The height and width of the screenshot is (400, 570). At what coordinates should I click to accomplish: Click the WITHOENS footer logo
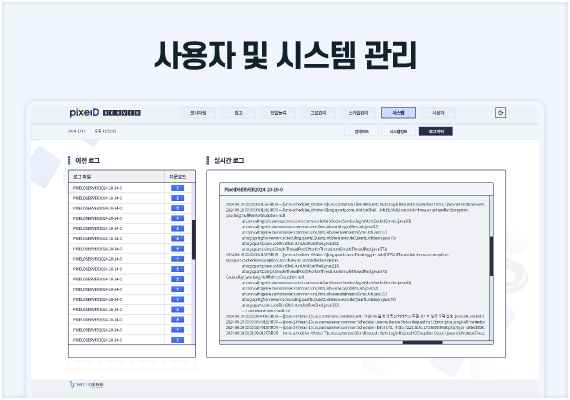[x=87, y=384]
